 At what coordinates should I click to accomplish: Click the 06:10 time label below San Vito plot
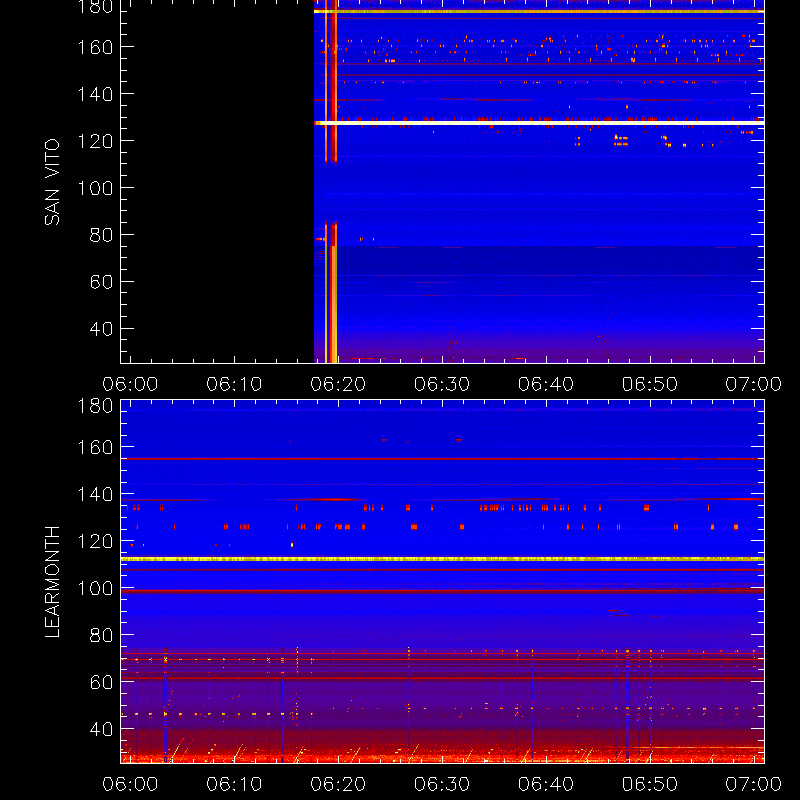[234, 384]
